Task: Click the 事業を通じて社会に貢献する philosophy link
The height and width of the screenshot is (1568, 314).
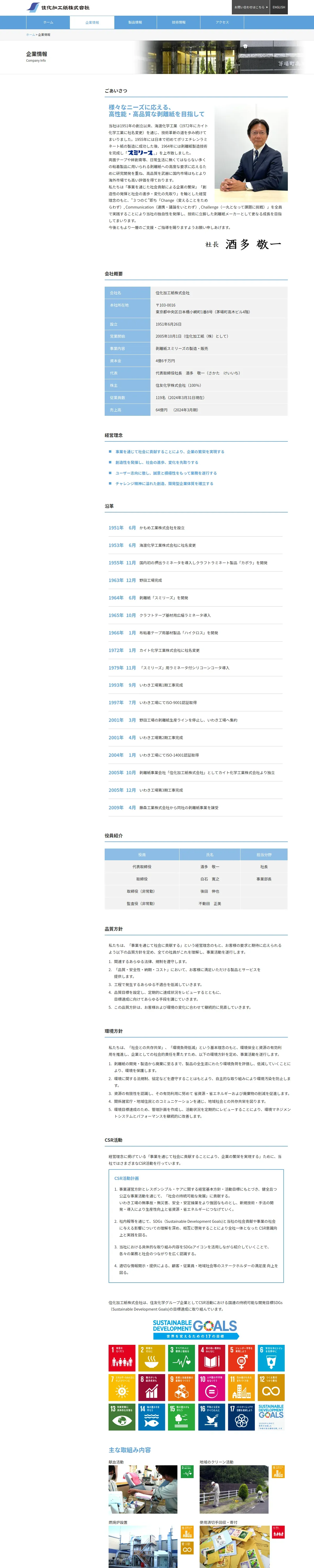Action: point(170,452)
